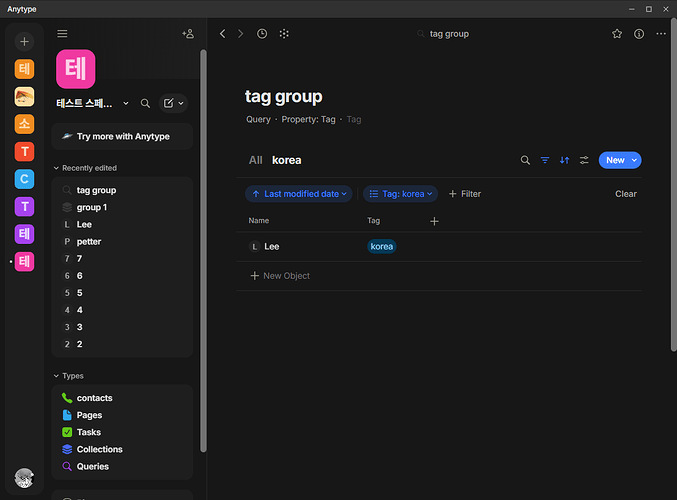Open the graph view icon

(x=284, y=34)
